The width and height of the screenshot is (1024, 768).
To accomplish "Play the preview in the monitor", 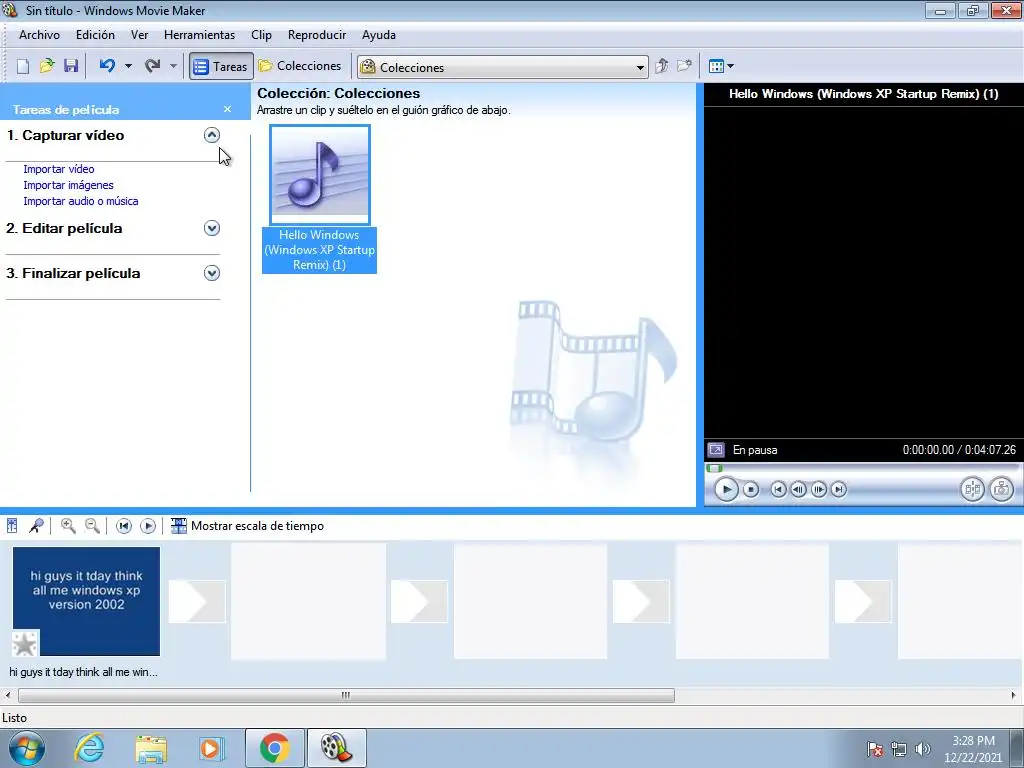I will coord(726,490).
